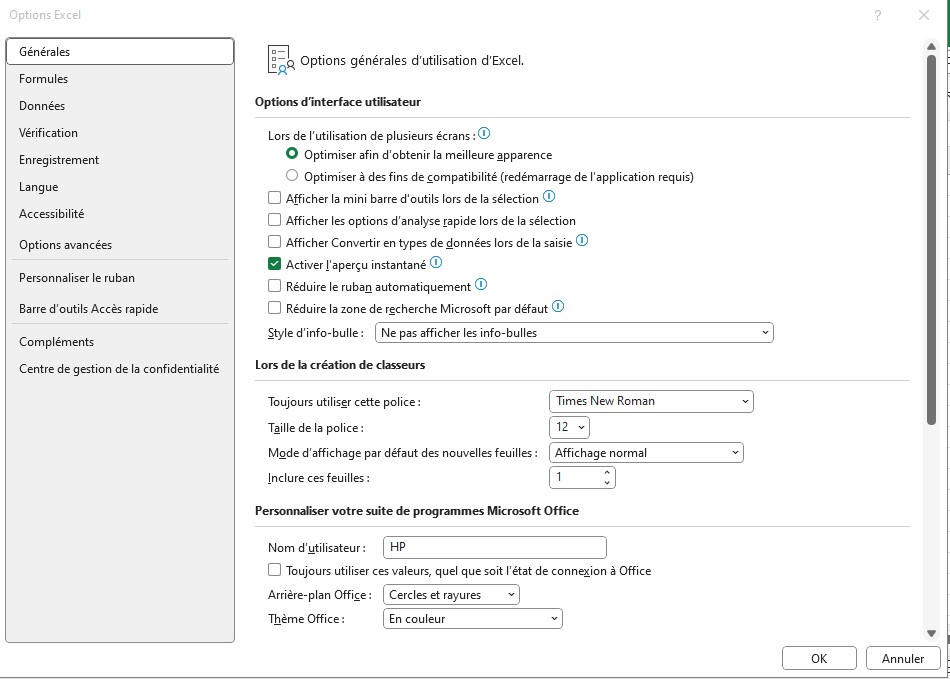Click the Annuler button
The width and height of the screenshot is (950, 679).
click(903, 658)
